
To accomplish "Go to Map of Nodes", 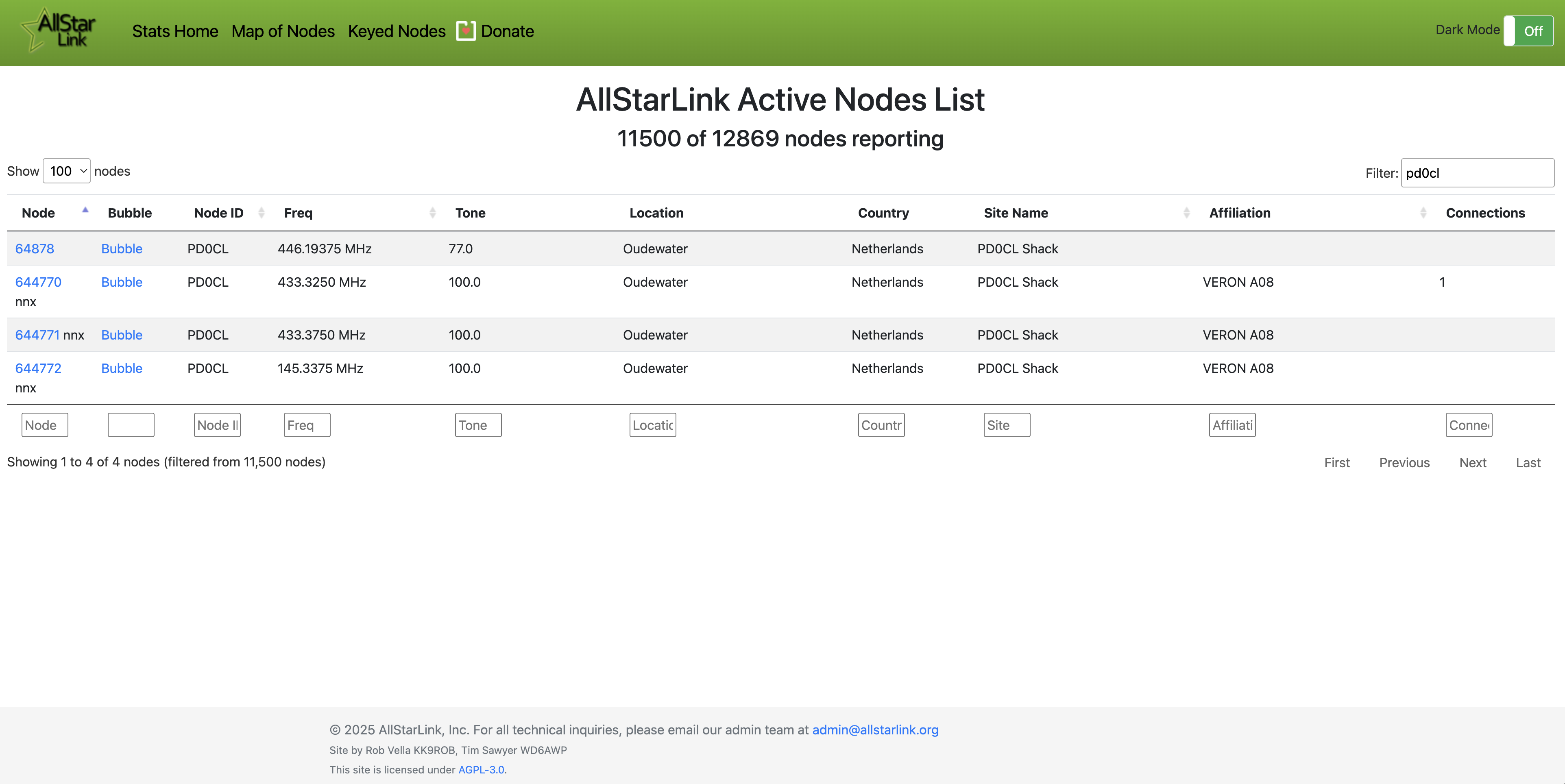I will pos(283,32).
